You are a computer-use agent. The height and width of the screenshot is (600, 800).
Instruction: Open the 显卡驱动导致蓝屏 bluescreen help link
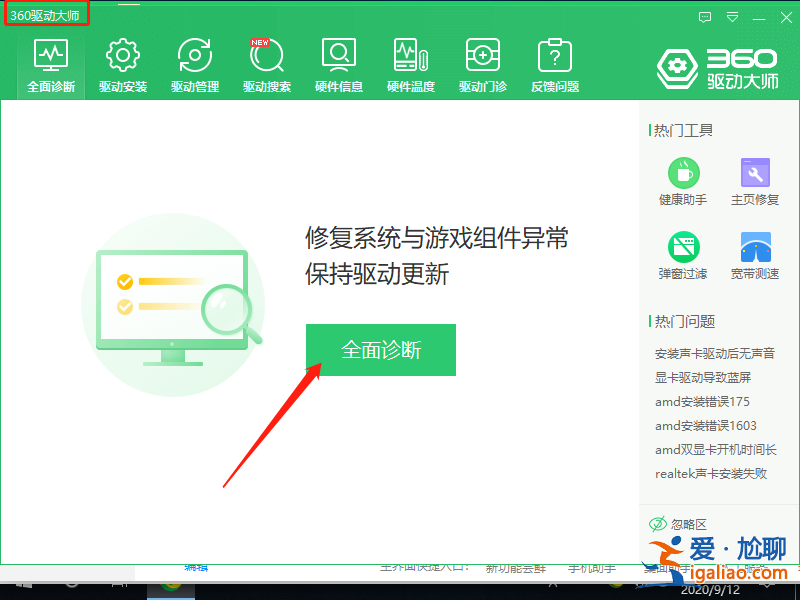point(704,377)
